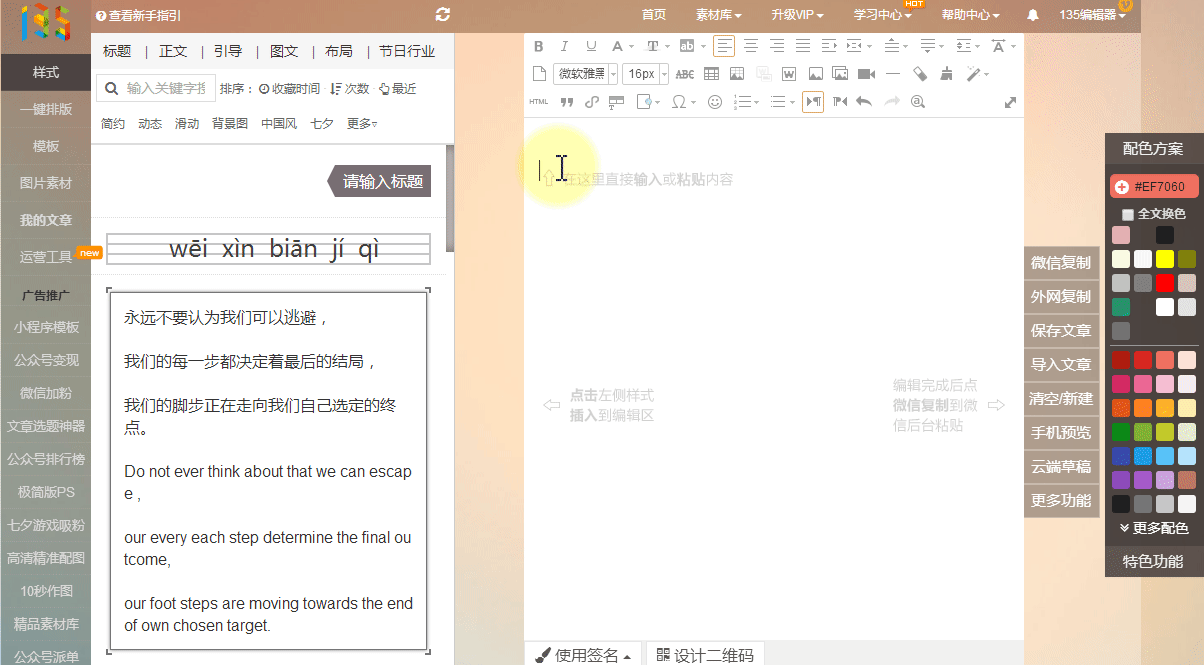The image size is (1204, 665).
Task: Open the 首页 link
Action: point(654,15)
